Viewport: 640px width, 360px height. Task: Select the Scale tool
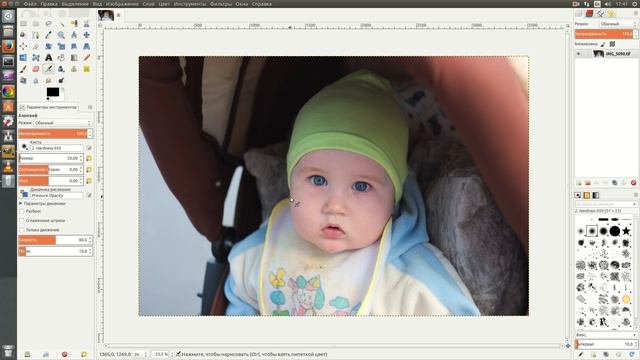tap(61, 47)
